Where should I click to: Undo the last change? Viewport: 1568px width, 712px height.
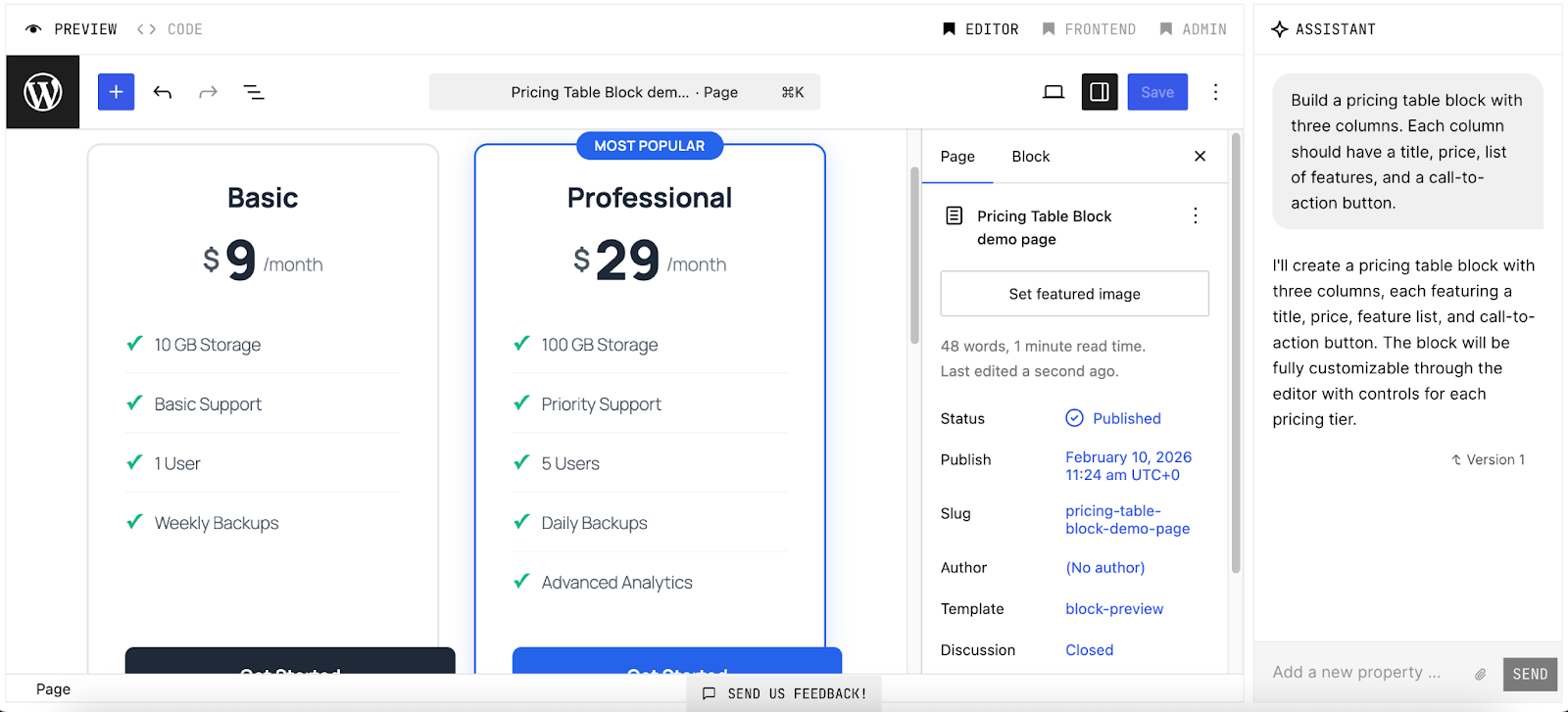click(163, 92)
